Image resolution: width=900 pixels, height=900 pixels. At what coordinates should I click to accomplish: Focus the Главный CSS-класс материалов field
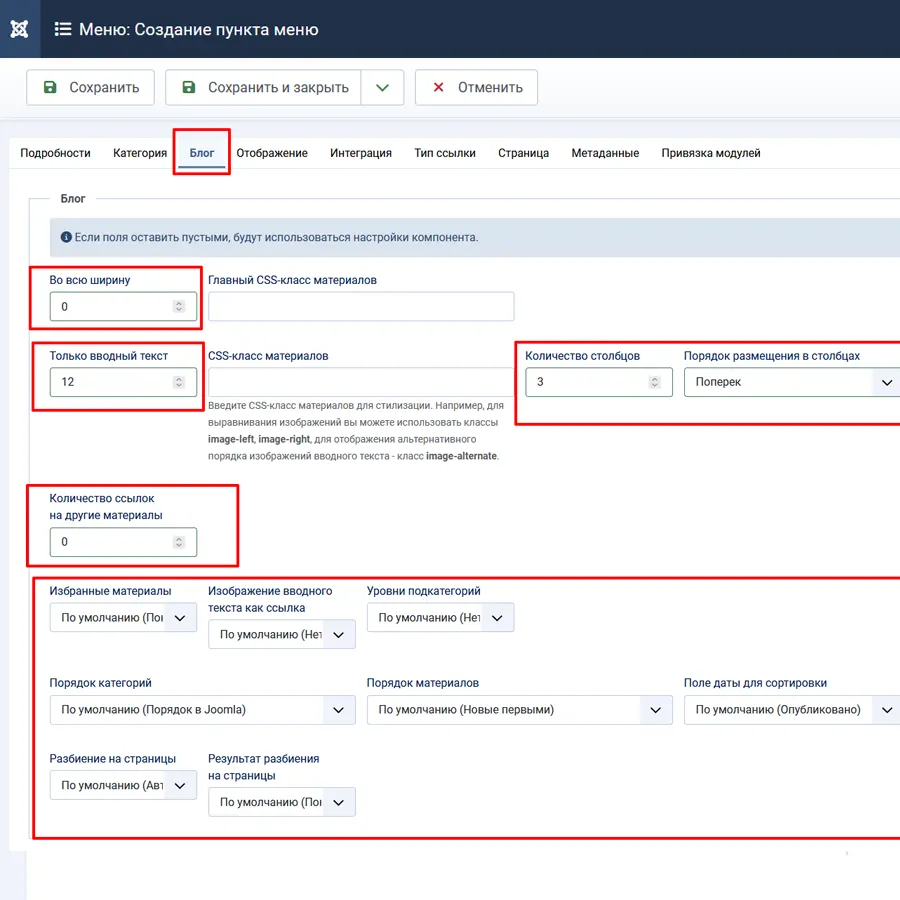tap(361, 307)
